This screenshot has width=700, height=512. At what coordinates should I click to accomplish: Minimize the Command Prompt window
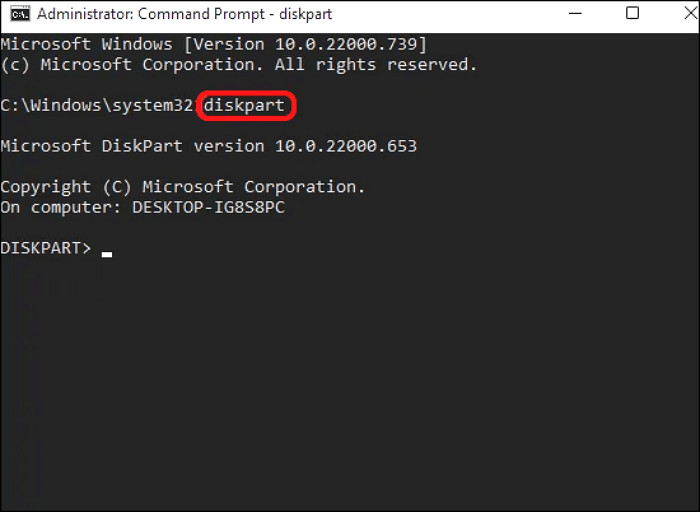[x=577, y=14]
